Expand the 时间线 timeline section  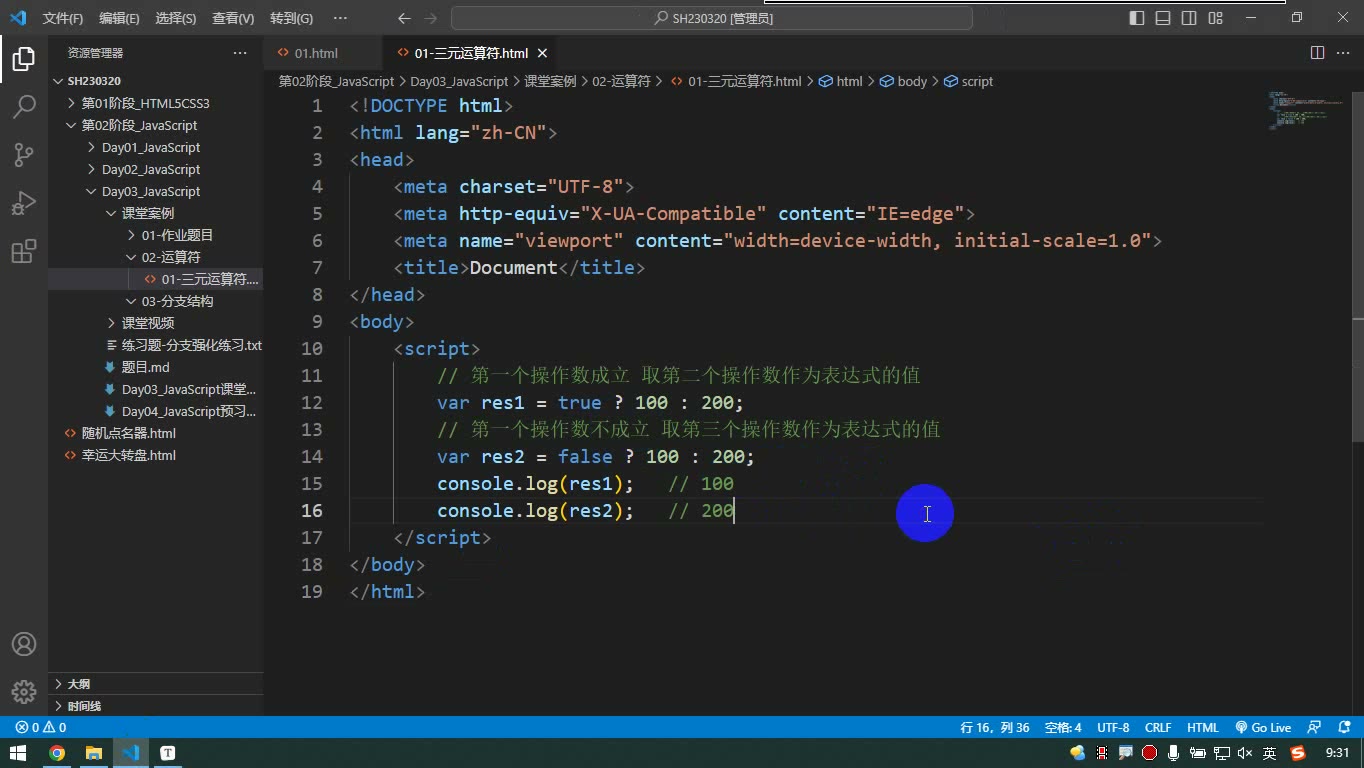(155, 706)
